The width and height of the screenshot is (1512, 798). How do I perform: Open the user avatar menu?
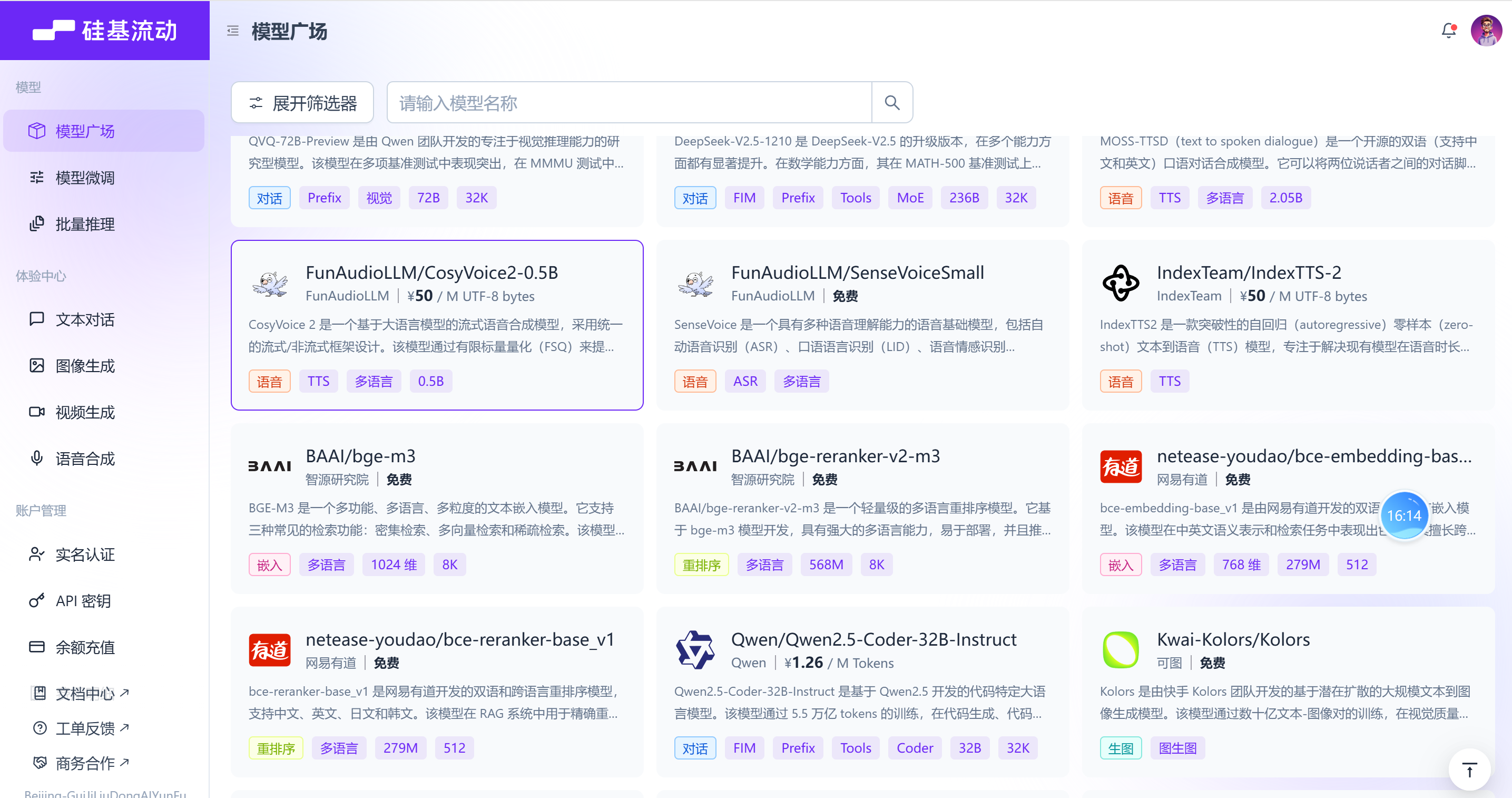point(1486,31)
